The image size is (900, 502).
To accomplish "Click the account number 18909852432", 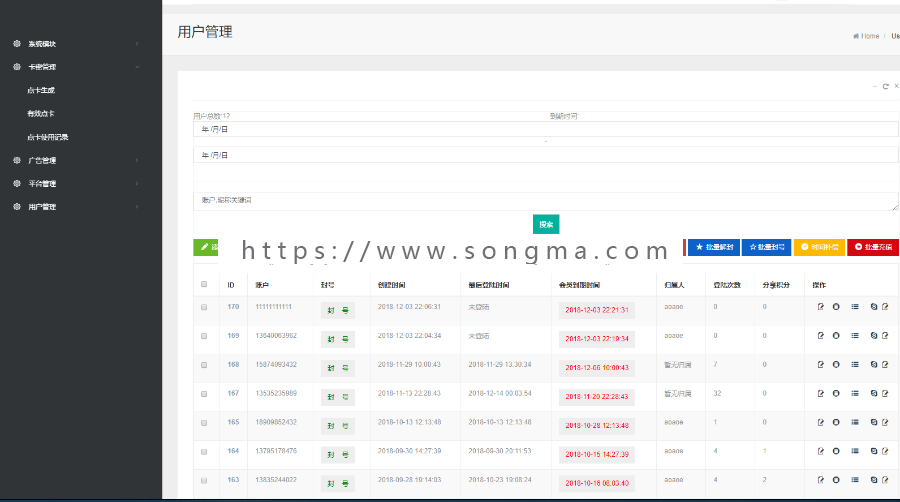I will point(276,422).
